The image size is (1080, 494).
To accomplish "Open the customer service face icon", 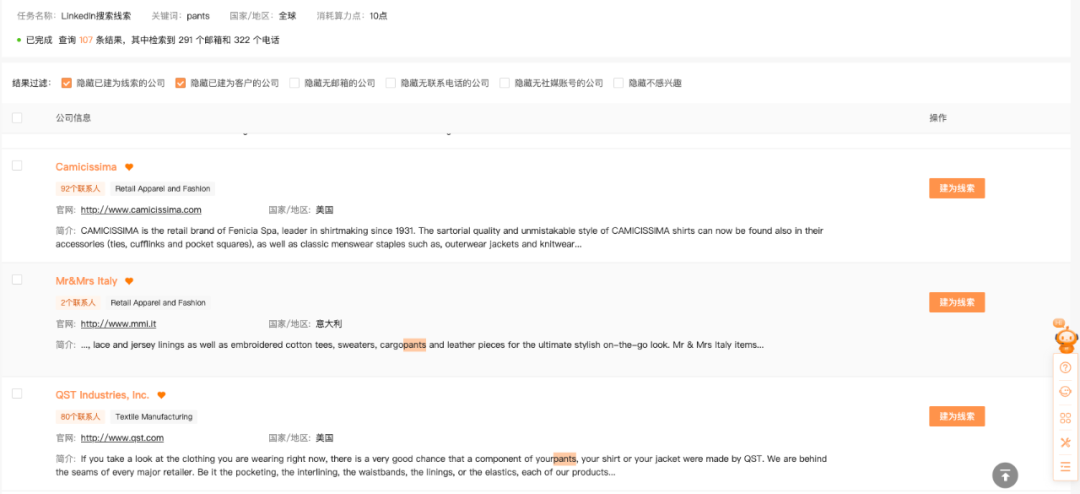I will point(1066,391).
